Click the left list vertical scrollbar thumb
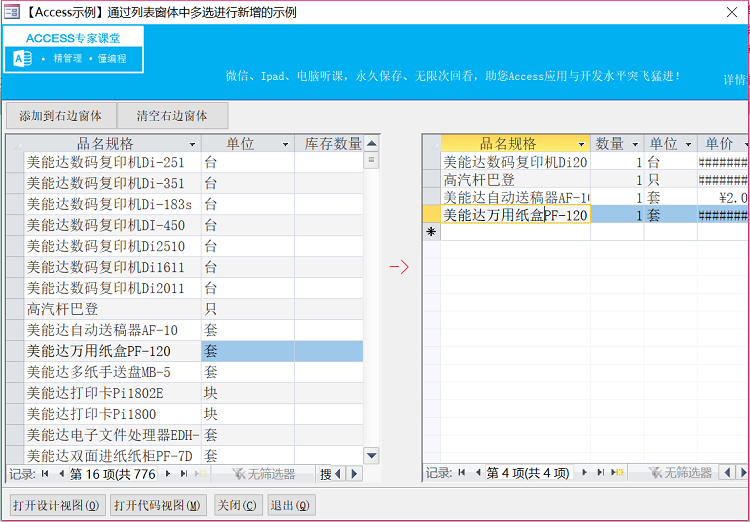 pyautogui.click(x=371, y=160)
